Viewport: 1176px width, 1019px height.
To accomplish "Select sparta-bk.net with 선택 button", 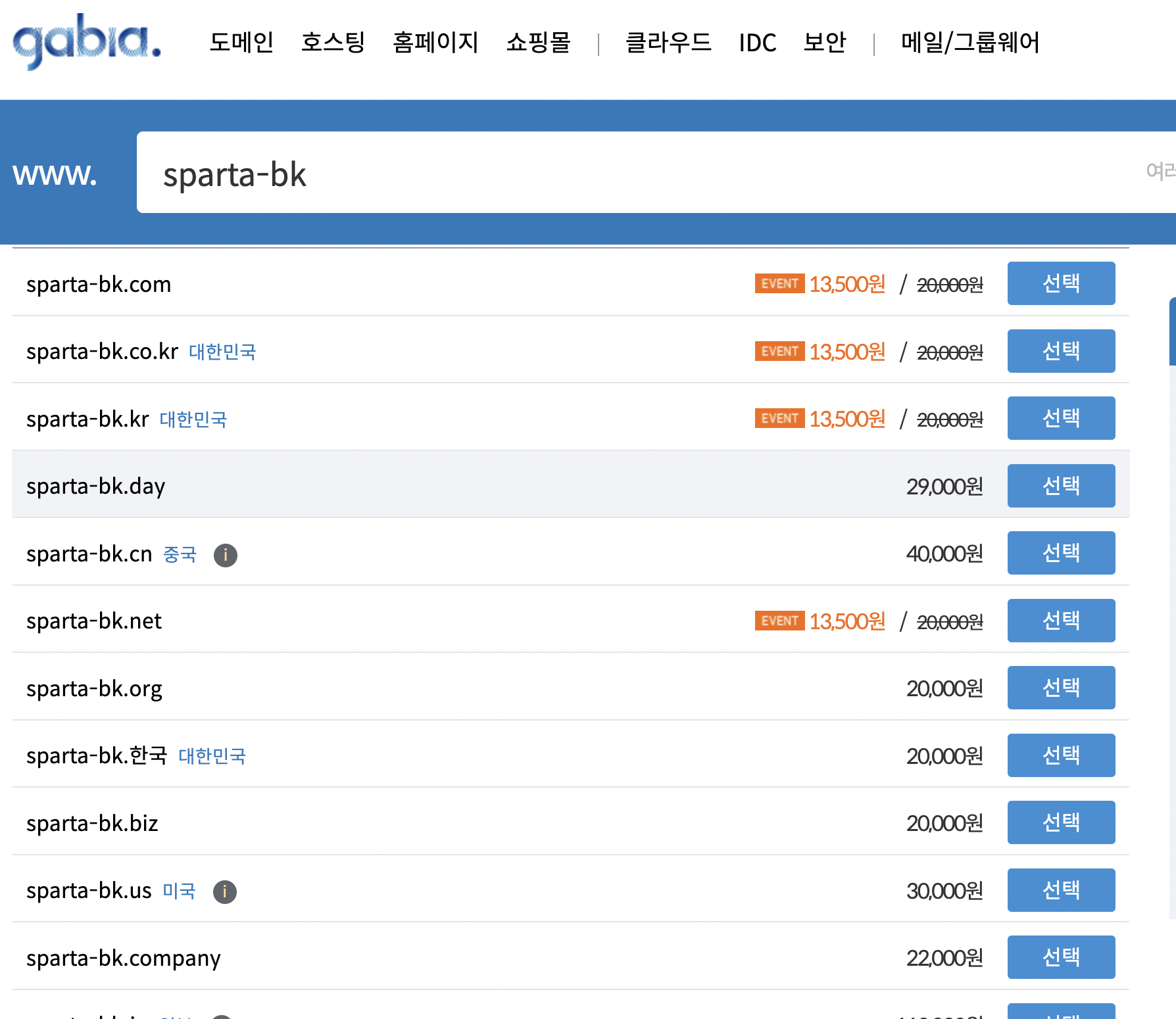I will [1061, 621].
